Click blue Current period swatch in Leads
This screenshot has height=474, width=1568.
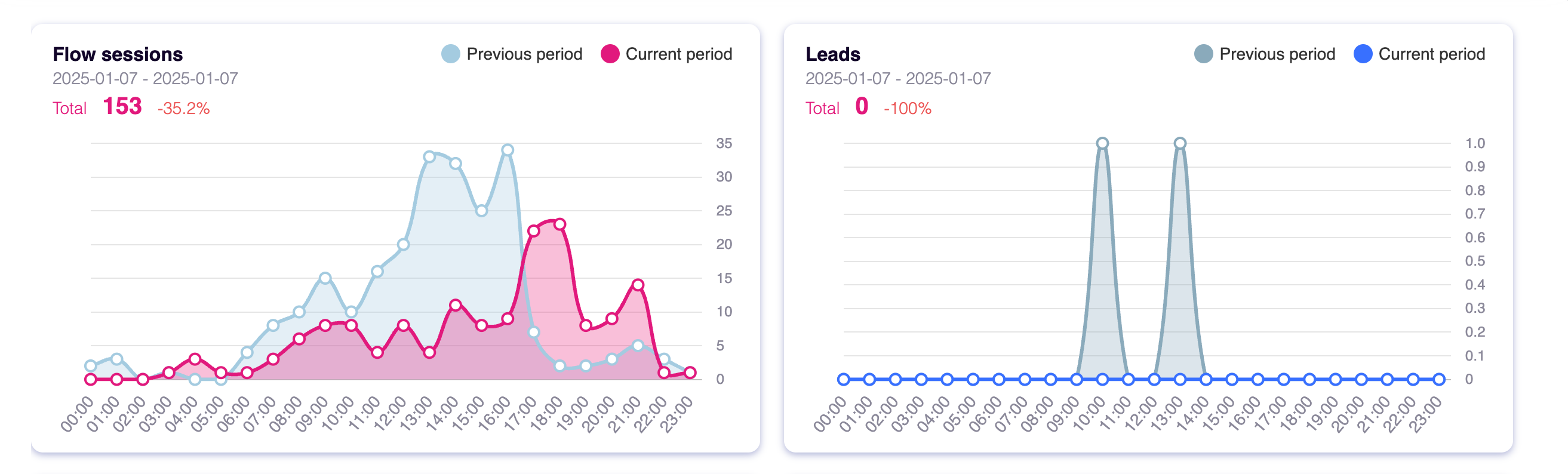[x=1363, y=54]
